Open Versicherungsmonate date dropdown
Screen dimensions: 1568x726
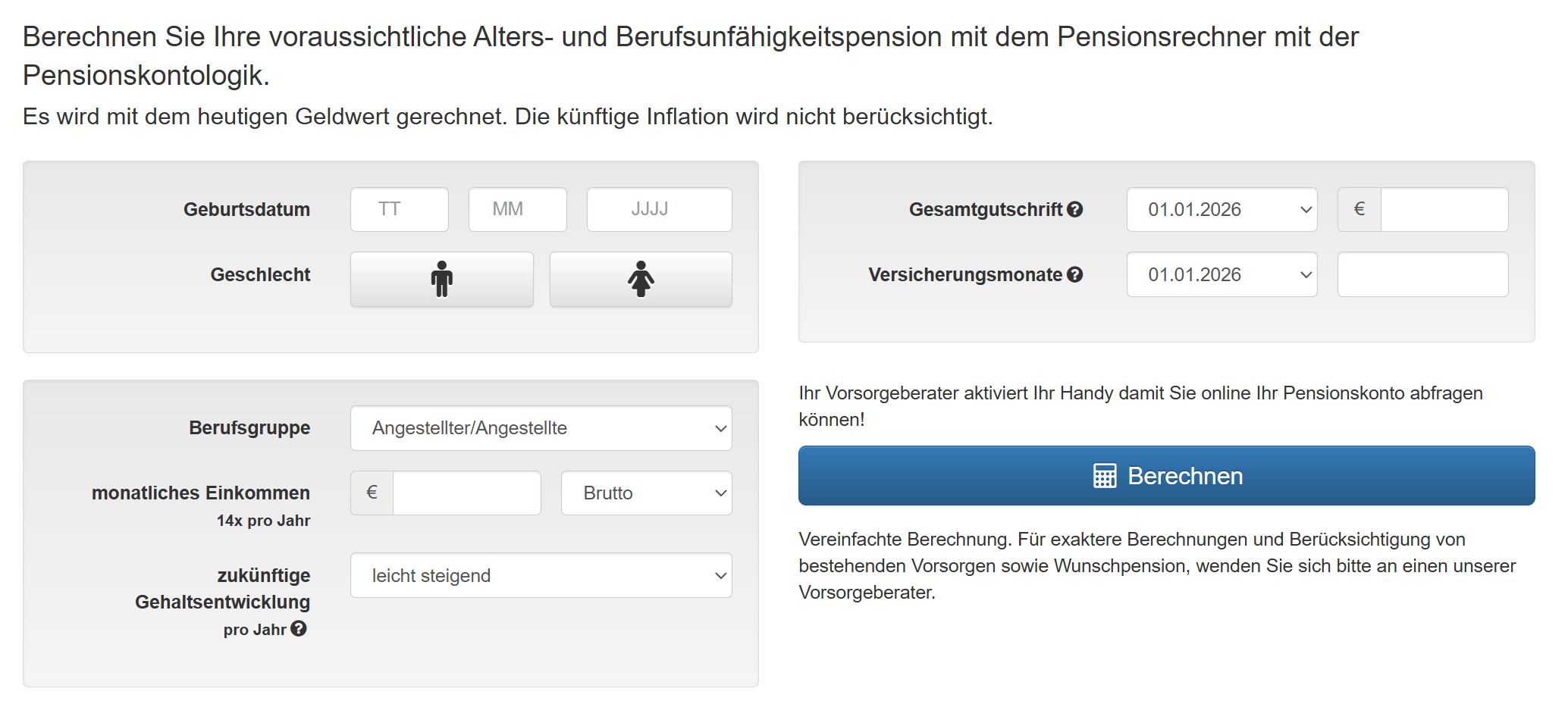coord(1221,274)
